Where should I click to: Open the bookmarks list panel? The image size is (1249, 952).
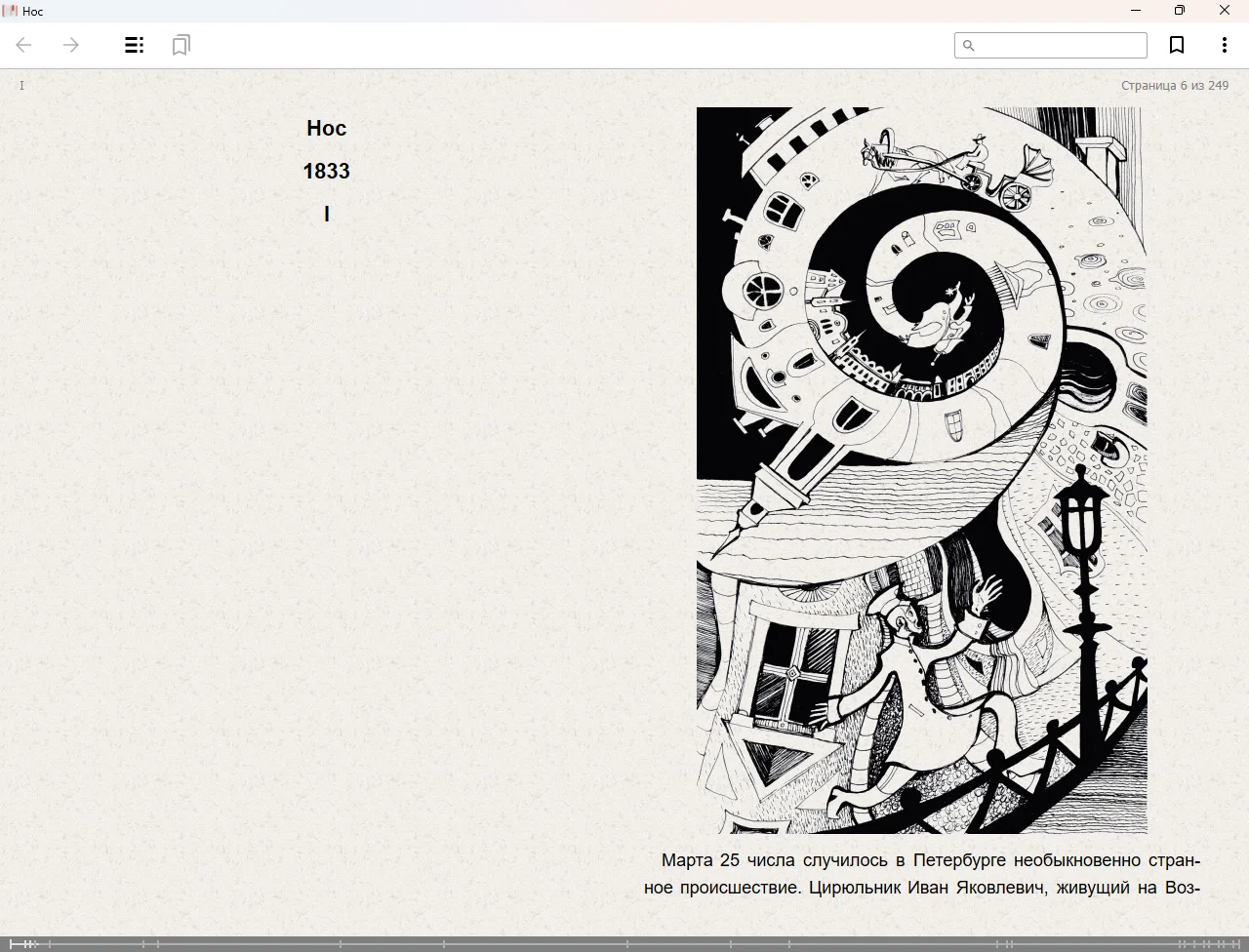[x=181, y=45]
